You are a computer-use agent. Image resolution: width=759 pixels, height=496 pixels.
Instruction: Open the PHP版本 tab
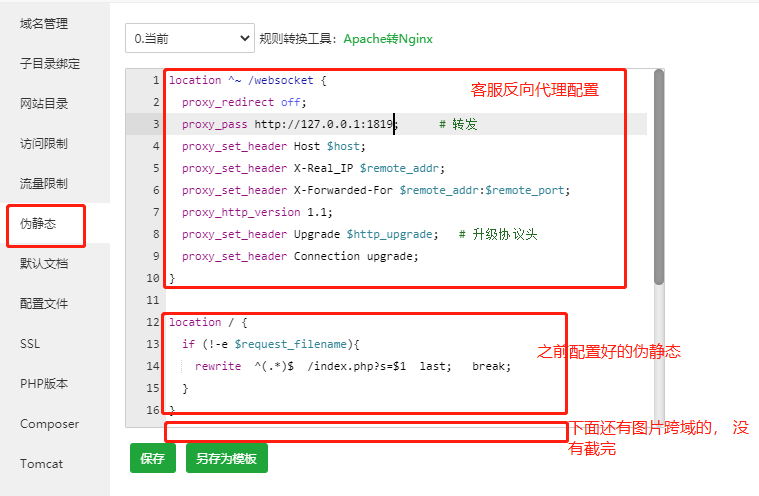coord(44,384)
